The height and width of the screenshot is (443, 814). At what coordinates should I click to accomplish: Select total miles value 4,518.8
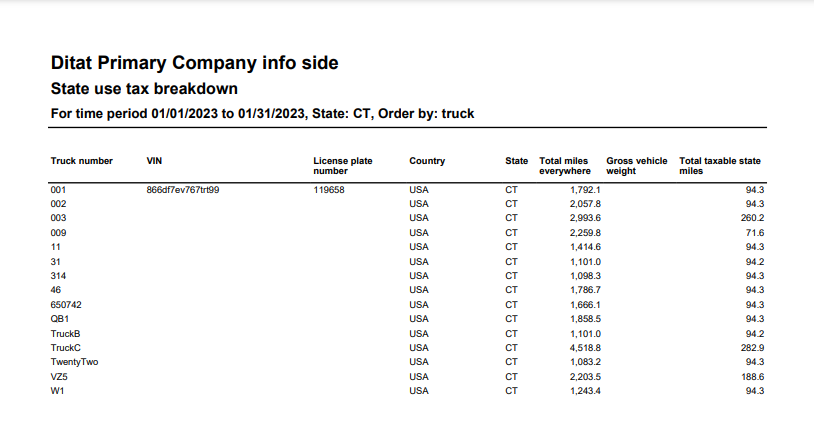tap(584, 348)
